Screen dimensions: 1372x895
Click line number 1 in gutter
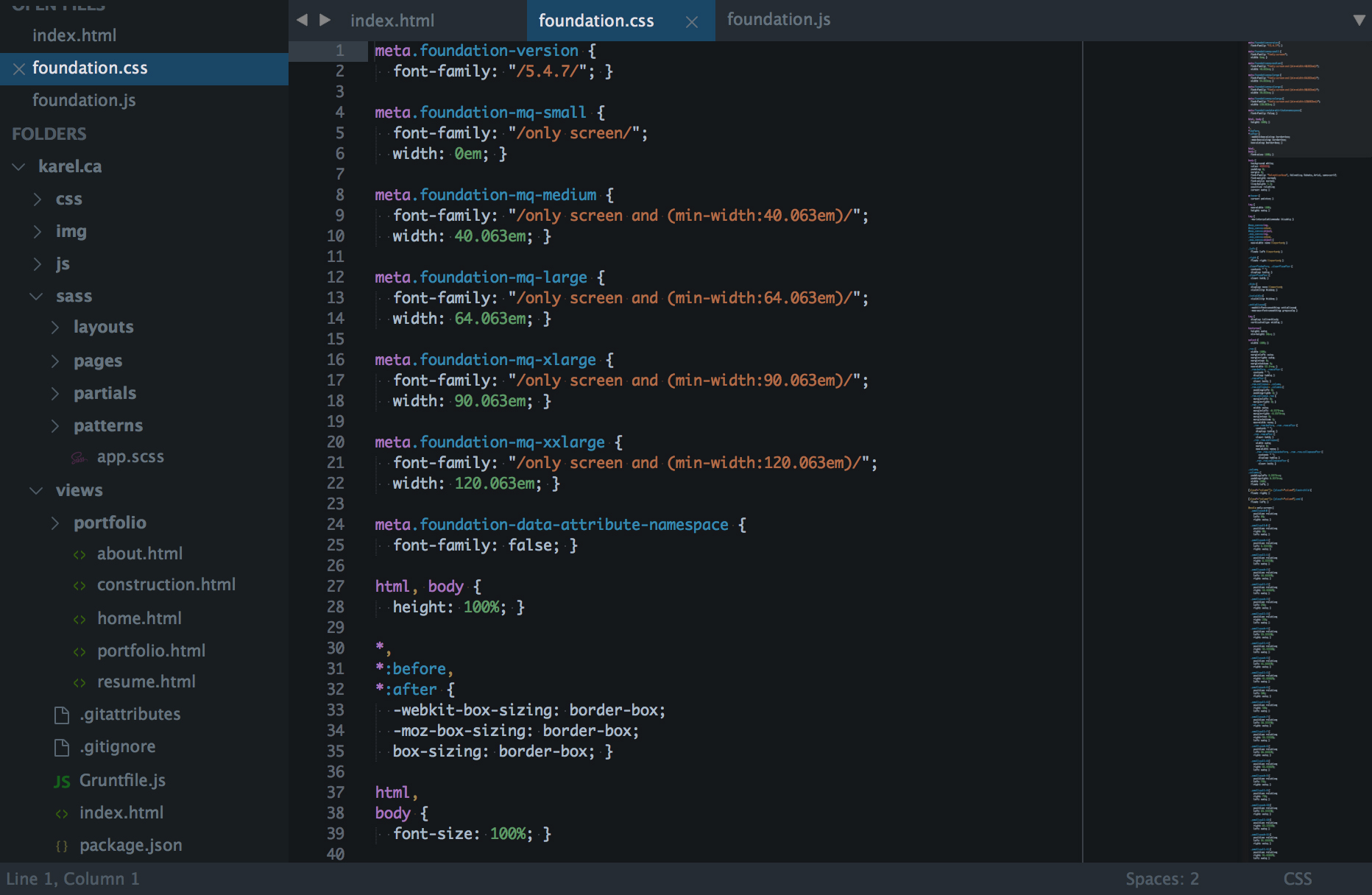(339, 51)
